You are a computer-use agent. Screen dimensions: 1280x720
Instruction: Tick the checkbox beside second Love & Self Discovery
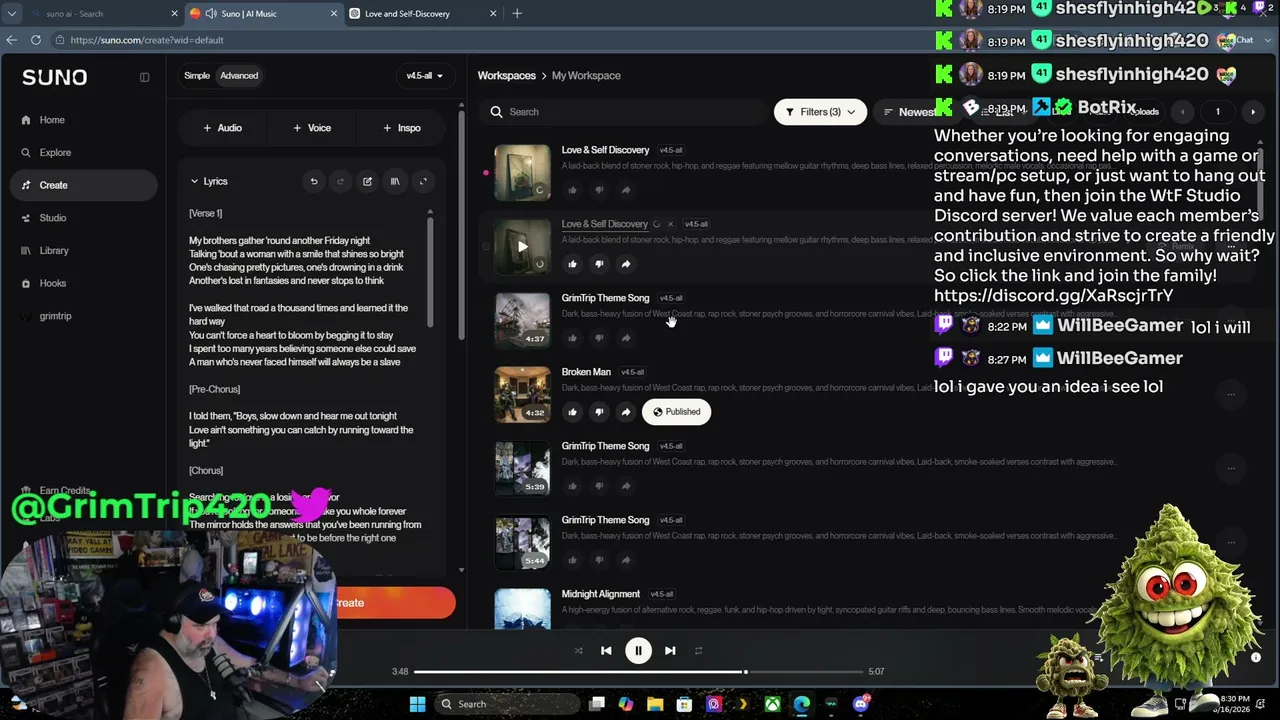[486, 246]
